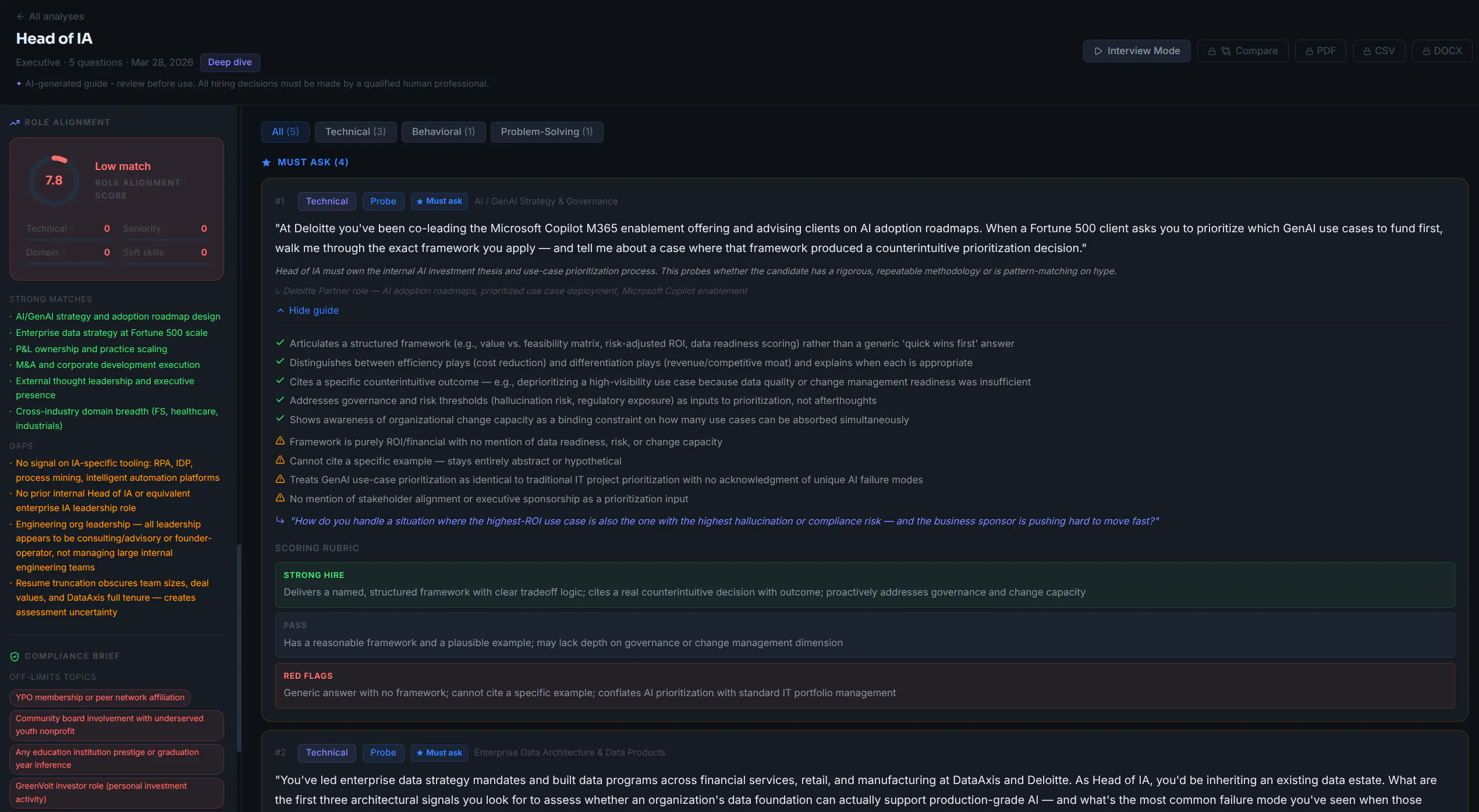Click the checkmark beside 'Distinguishes between efficiency plays'
1479x812 pixels.
[x=280, y=362]
